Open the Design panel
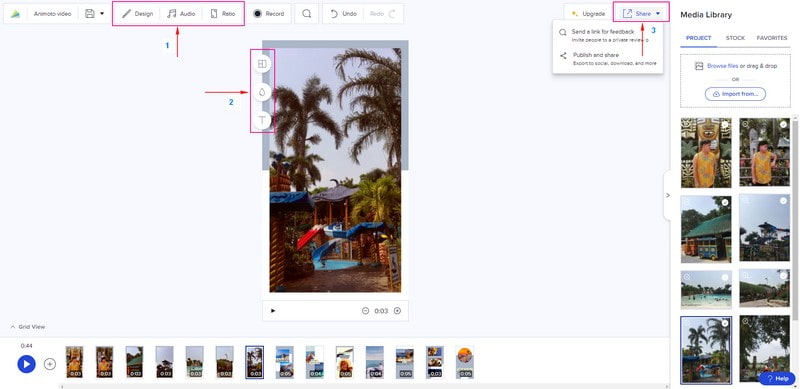The image size is (800, 389). pos(137,14)
